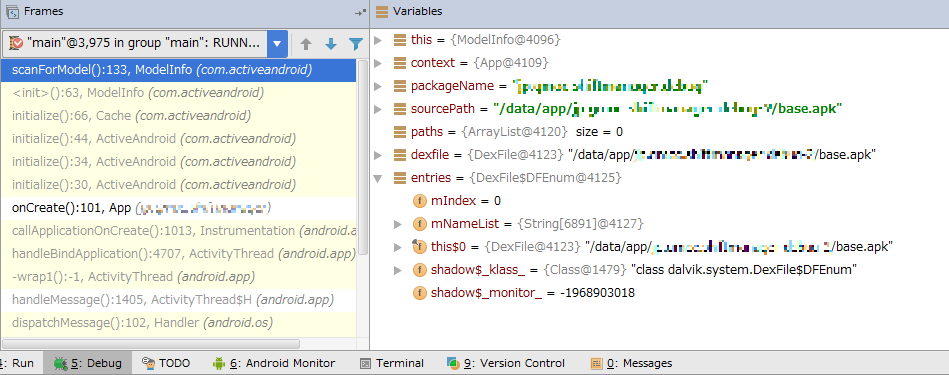Click the shadow$_klass_ field icon
The image size is (949, 375).
[x=419, y=270]
